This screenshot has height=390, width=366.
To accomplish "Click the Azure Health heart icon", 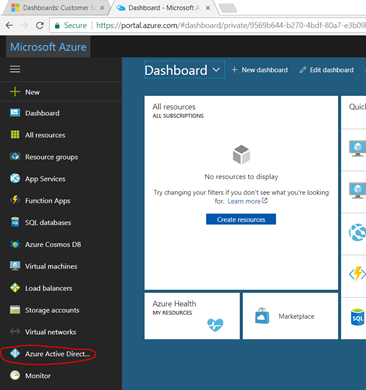I will pos(215,325).
